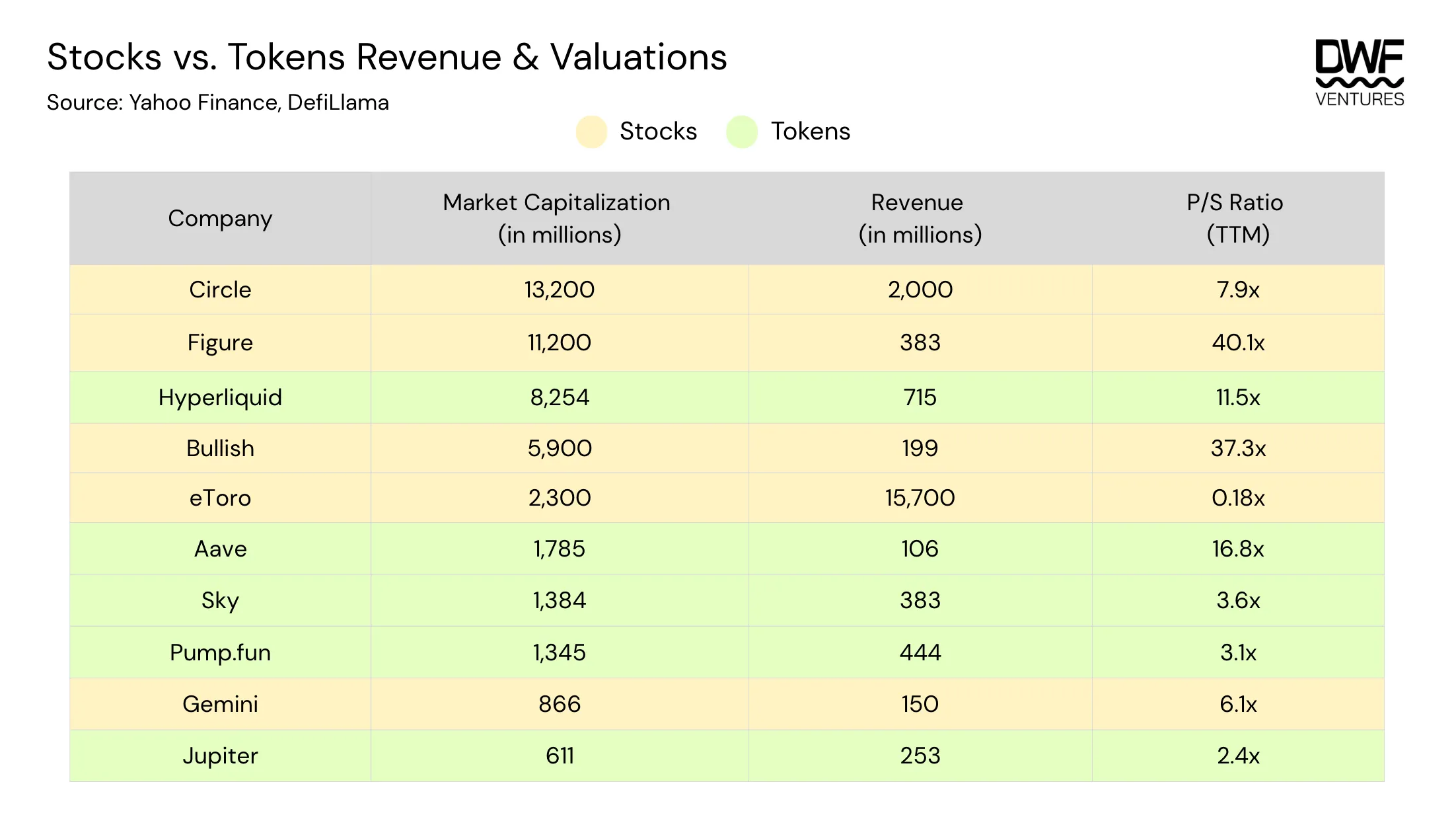
Task: Select Gemini's P/S ratio "6.1x"
Action: coord(1238,704)
